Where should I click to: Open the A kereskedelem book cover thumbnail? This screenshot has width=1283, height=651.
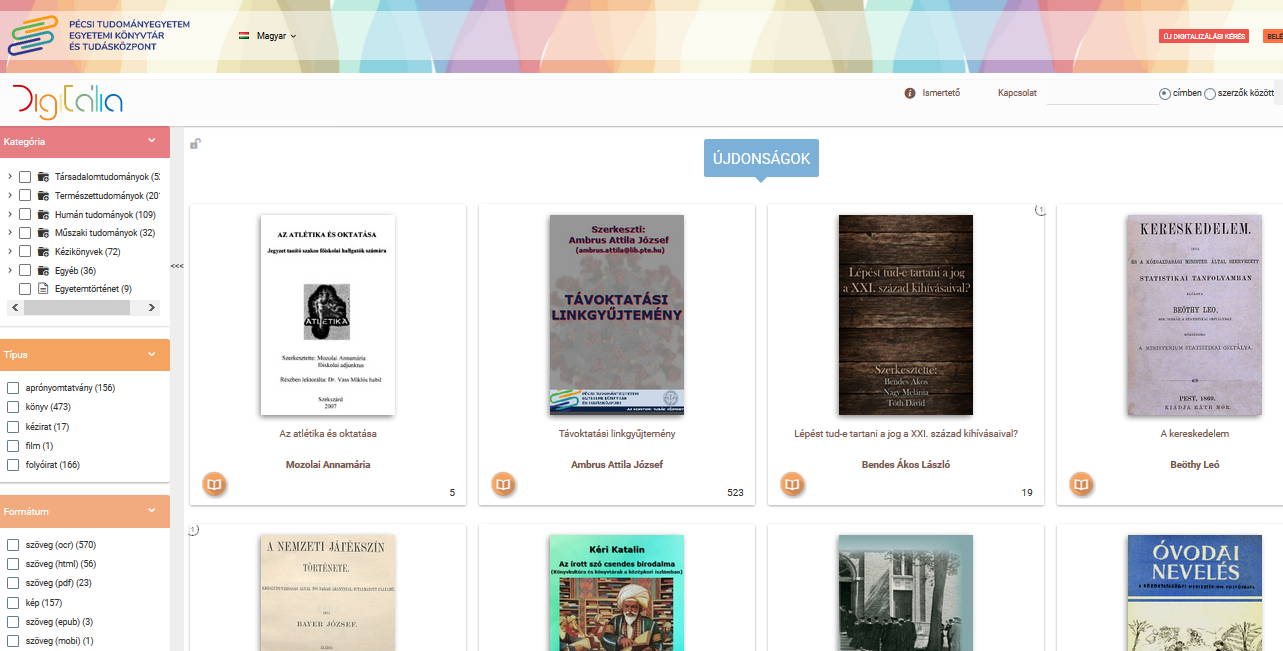coord(1195,315)
